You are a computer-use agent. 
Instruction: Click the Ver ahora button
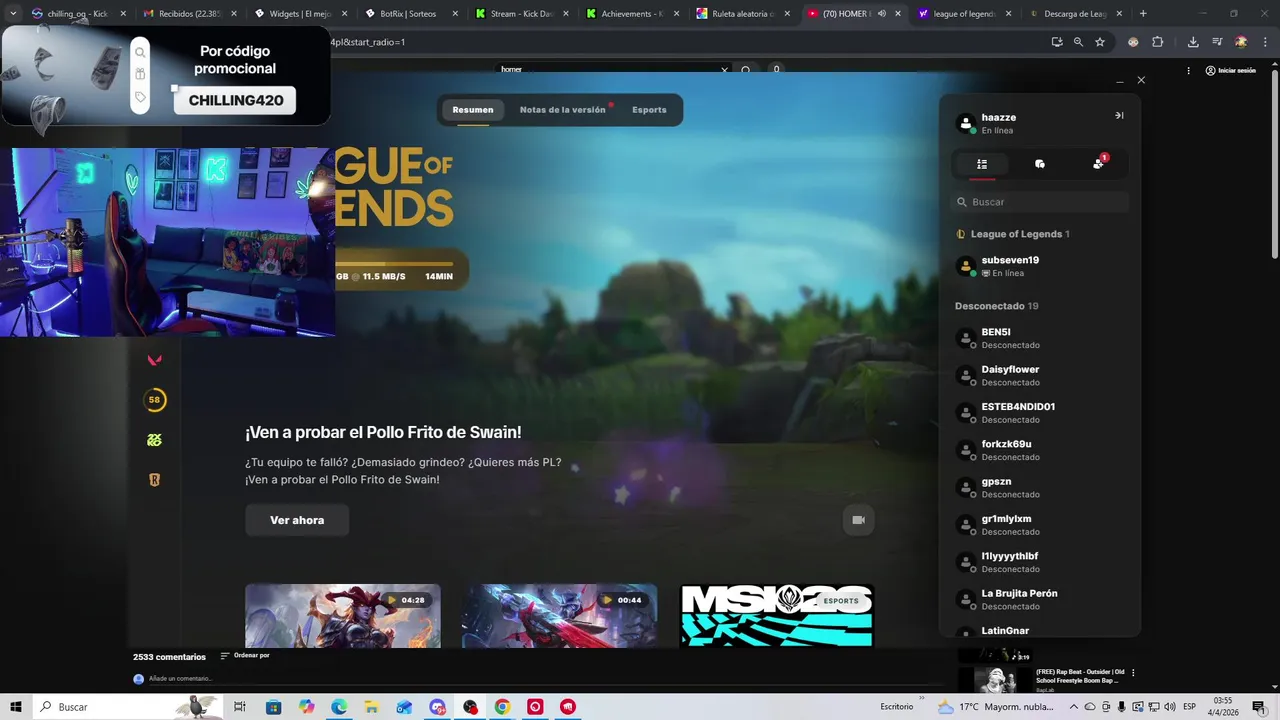coord(297,520)
